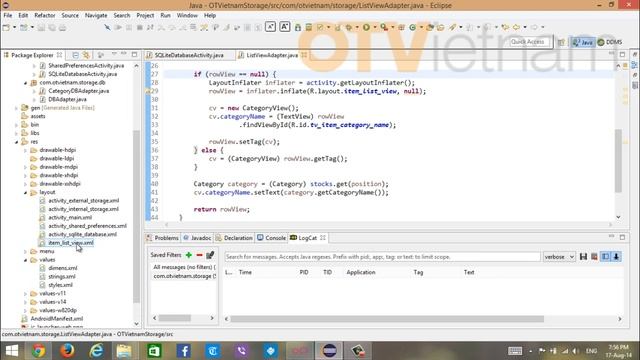Toggle Link with Editor in Package Explorer
Viewport: 640px width, 360px height.
pyautogui.click(x=86, y=55)
